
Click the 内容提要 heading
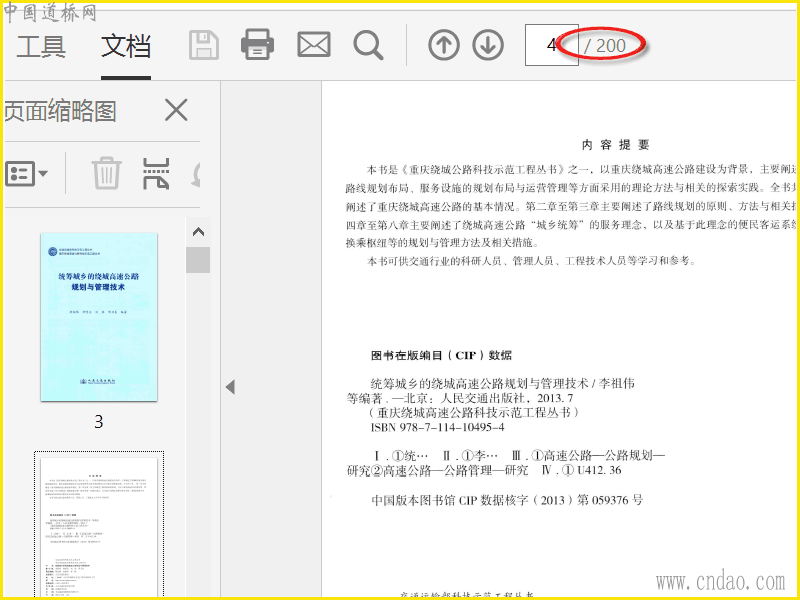pos(615,145)
